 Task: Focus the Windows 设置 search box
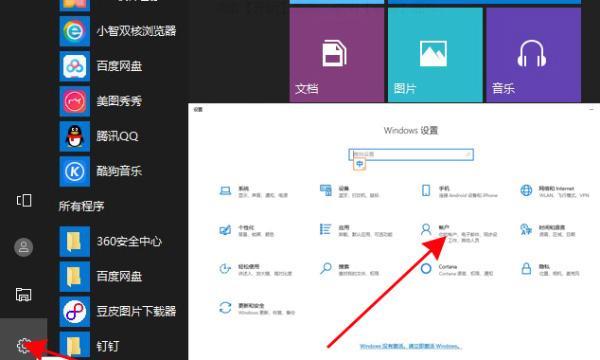click(x=411, y=155)
